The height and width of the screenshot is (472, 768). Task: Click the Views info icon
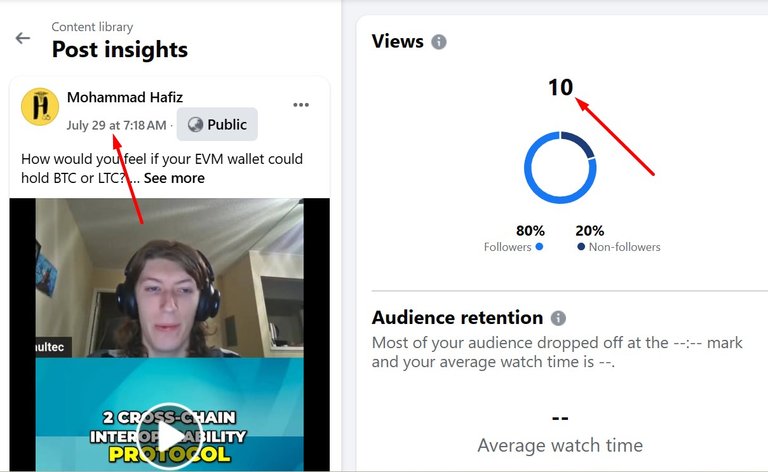point(439,42)
